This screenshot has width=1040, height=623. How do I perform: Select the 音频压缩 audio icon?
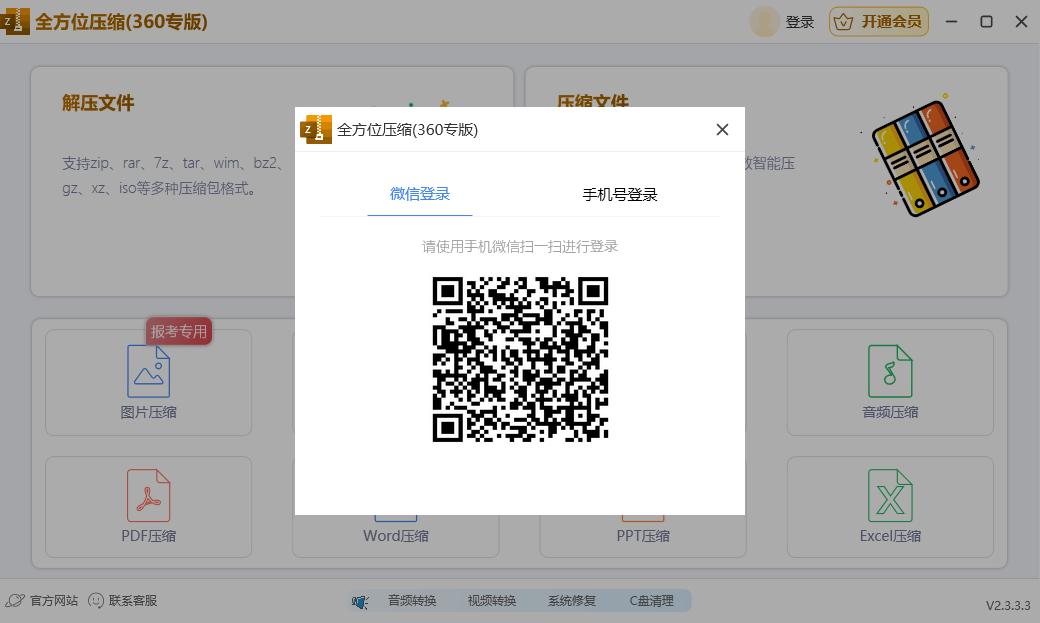[890, 372]
